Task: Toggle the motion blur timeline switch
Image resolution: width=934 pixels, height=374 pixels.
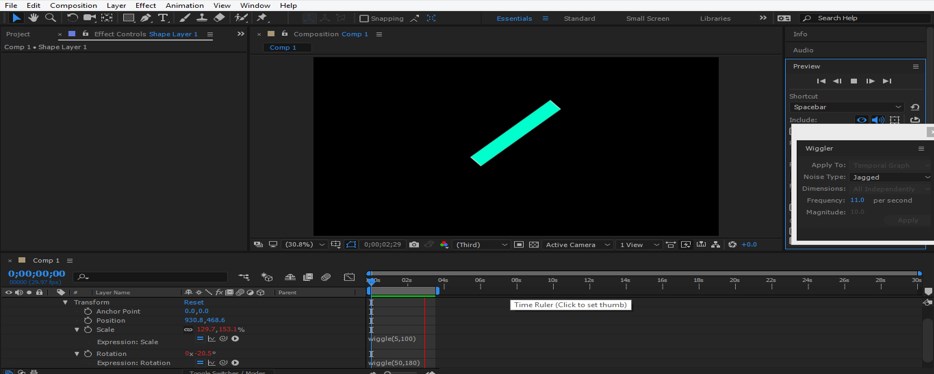Action: pos(326,277)
